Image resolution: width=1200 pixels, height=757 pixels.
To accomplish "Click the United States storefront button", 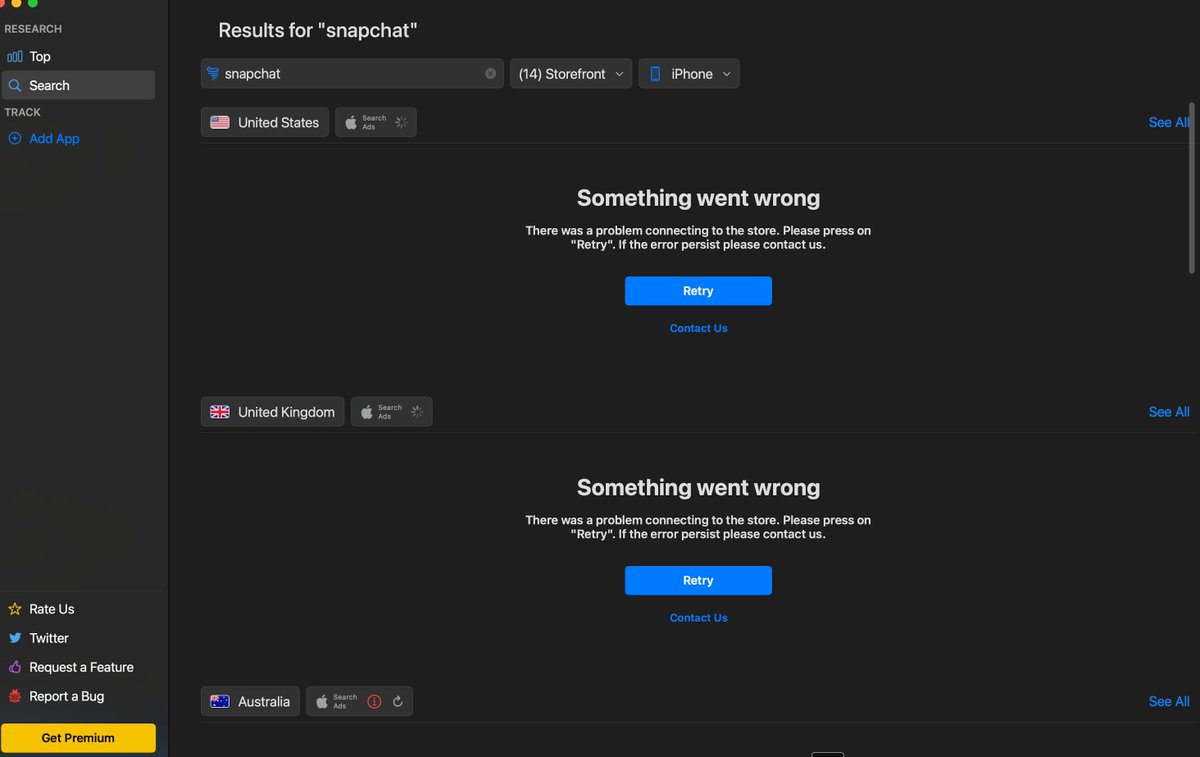I will [x=265, y=122].
